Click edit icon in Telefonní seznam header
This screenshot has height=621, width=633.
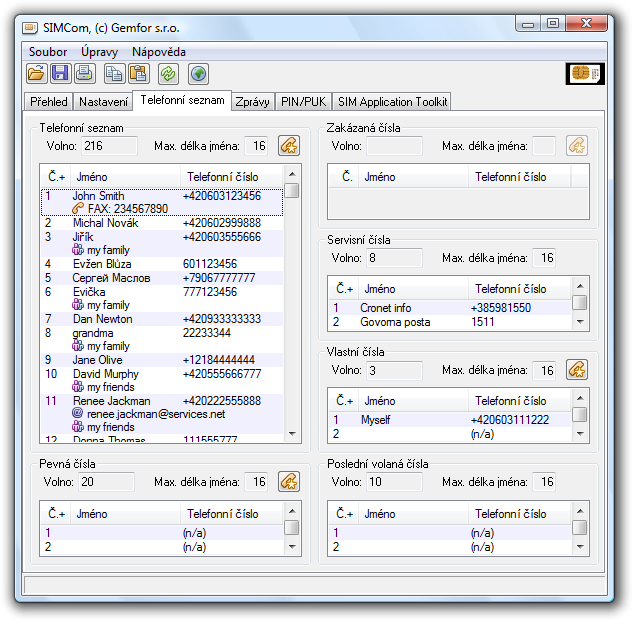288,146
